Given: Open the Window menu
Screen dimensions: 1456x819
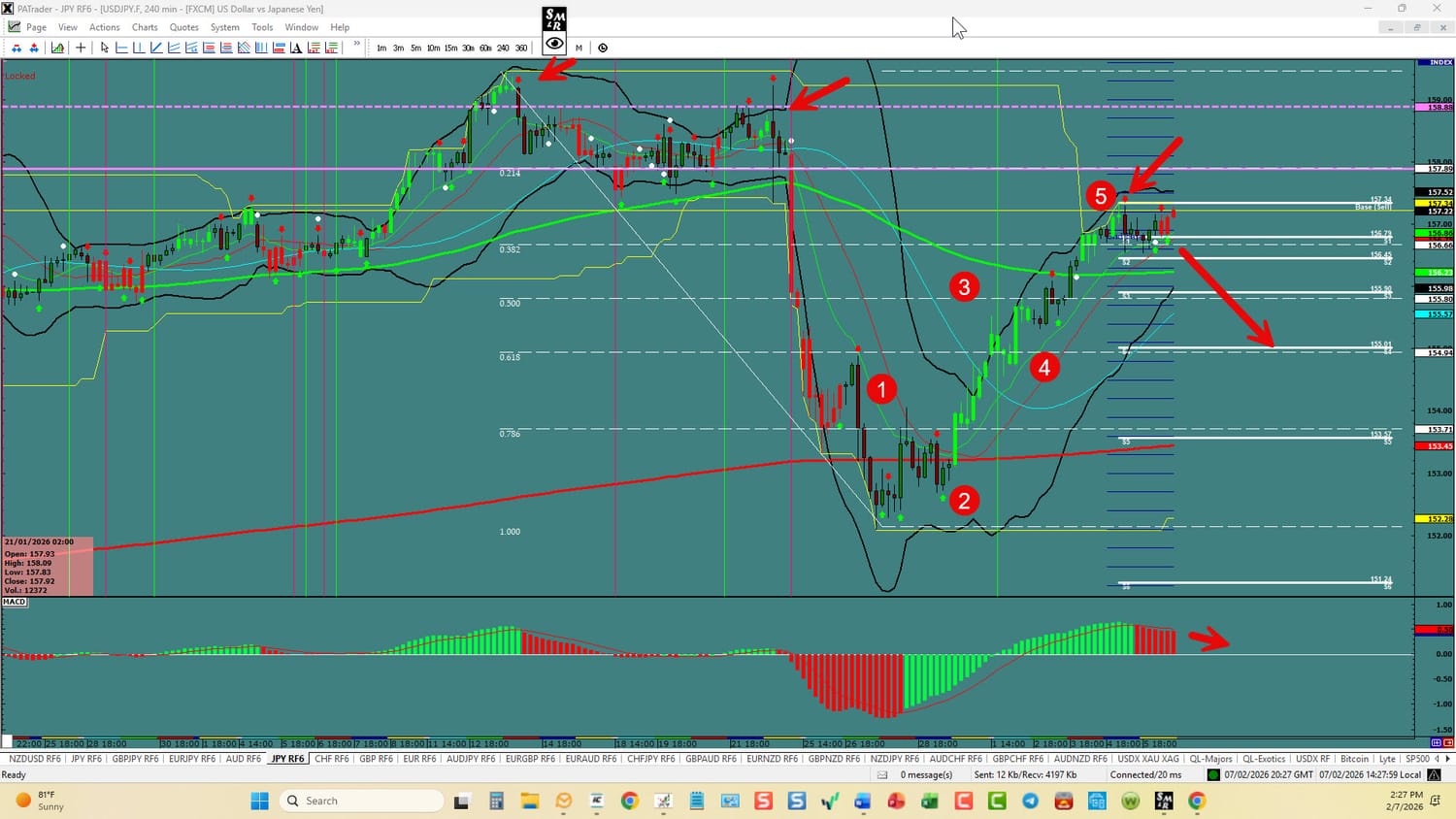Looking at the screenshot, I should tap(302, 27).
